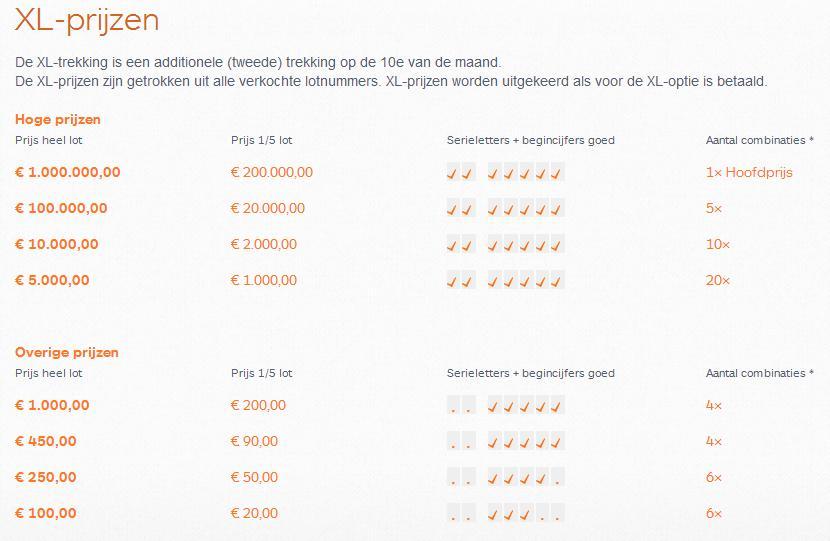Click third digit checkmark in €100,00 row
830x541 pixels.
click(x=526, y=514)
